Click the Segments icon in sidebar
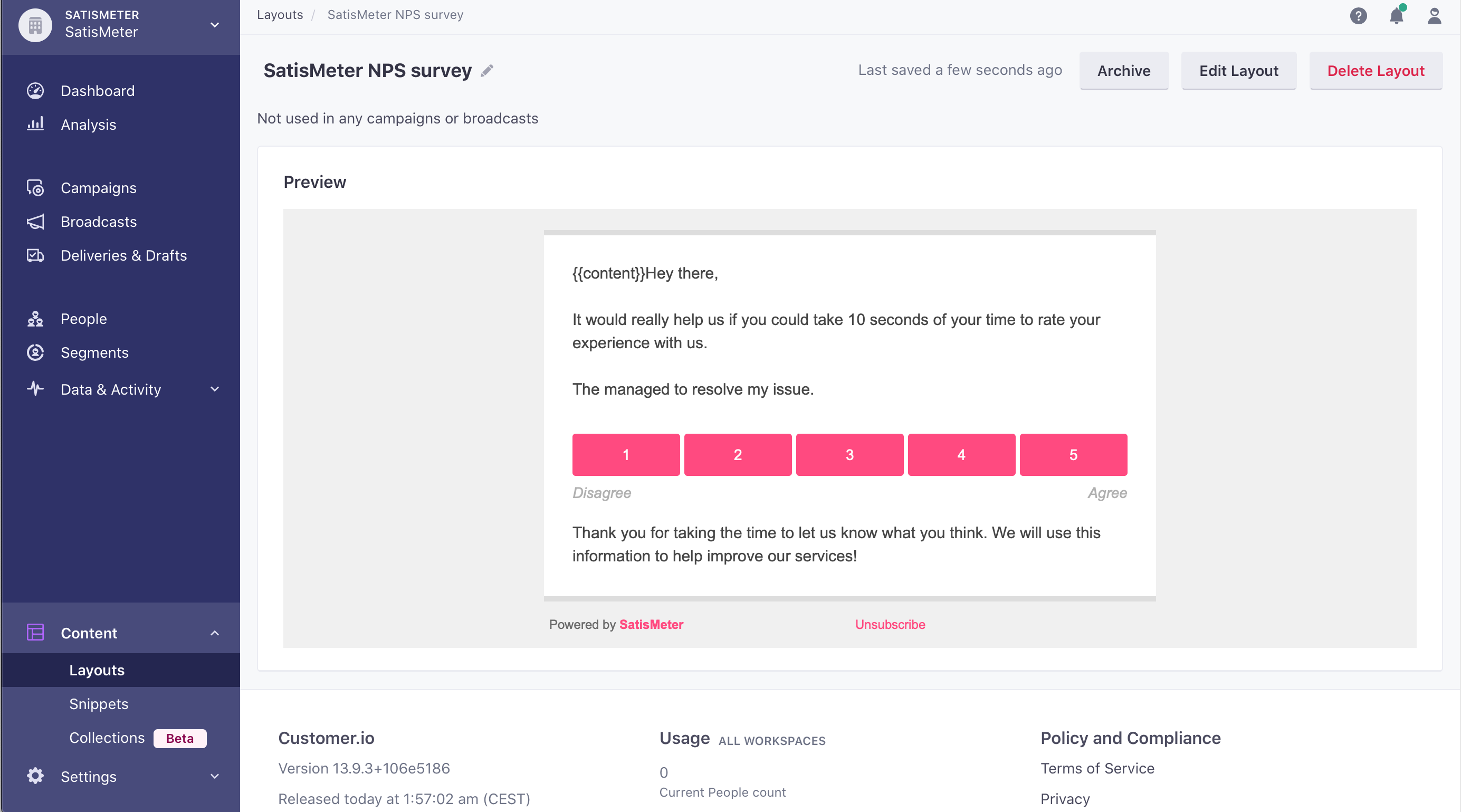 tap(35, 352)
